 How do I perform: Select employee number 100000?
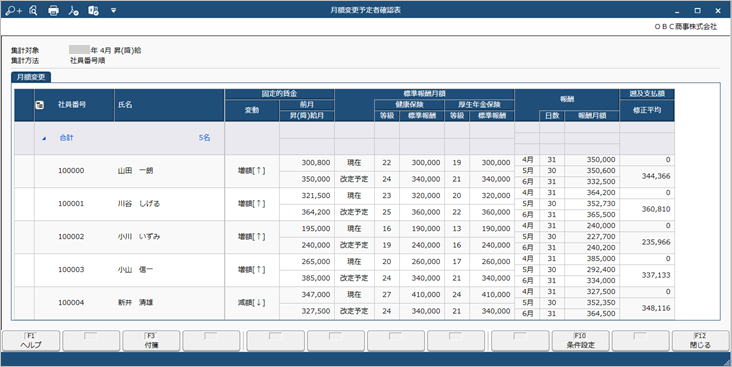71,171
